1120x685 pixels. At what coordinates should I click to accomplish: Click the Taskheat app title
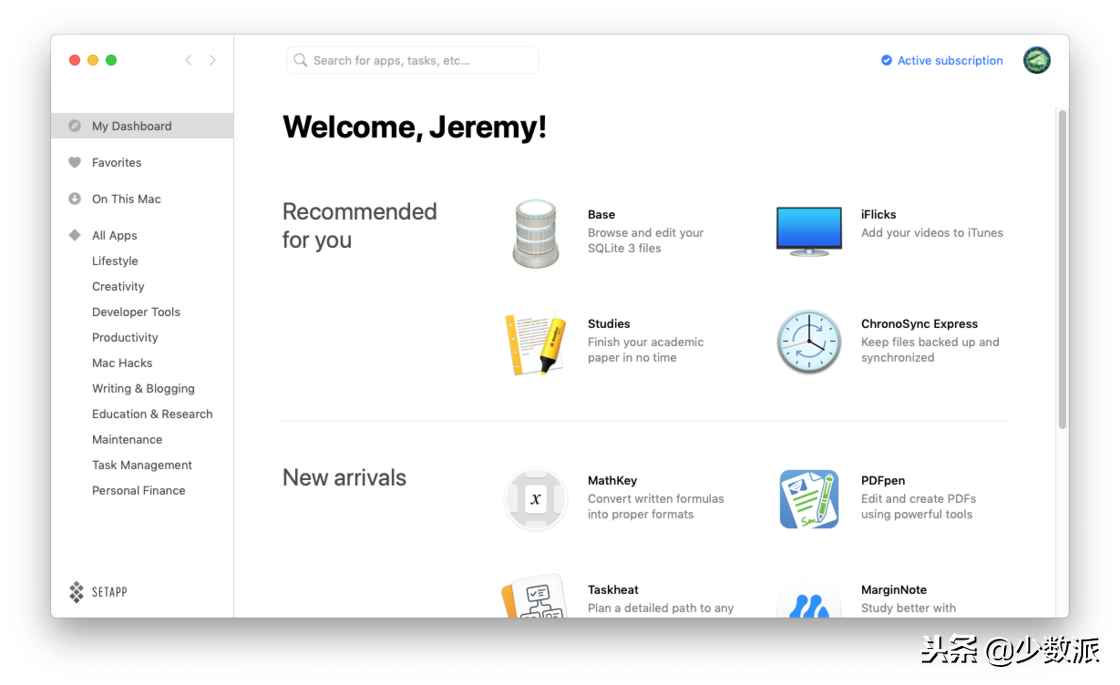tap(613, 590)
